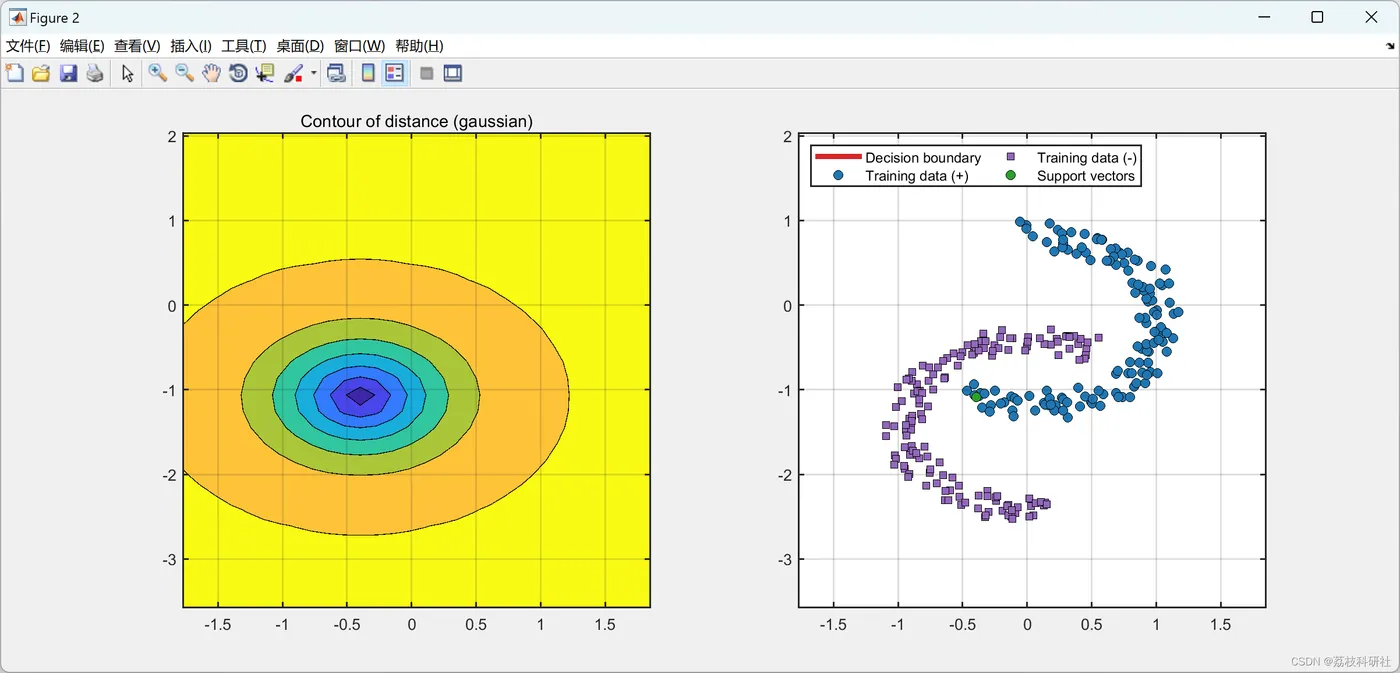This screenshot has width=1400, height=673.
Task: Print the figure using printer icon
Action: [95, 73]
